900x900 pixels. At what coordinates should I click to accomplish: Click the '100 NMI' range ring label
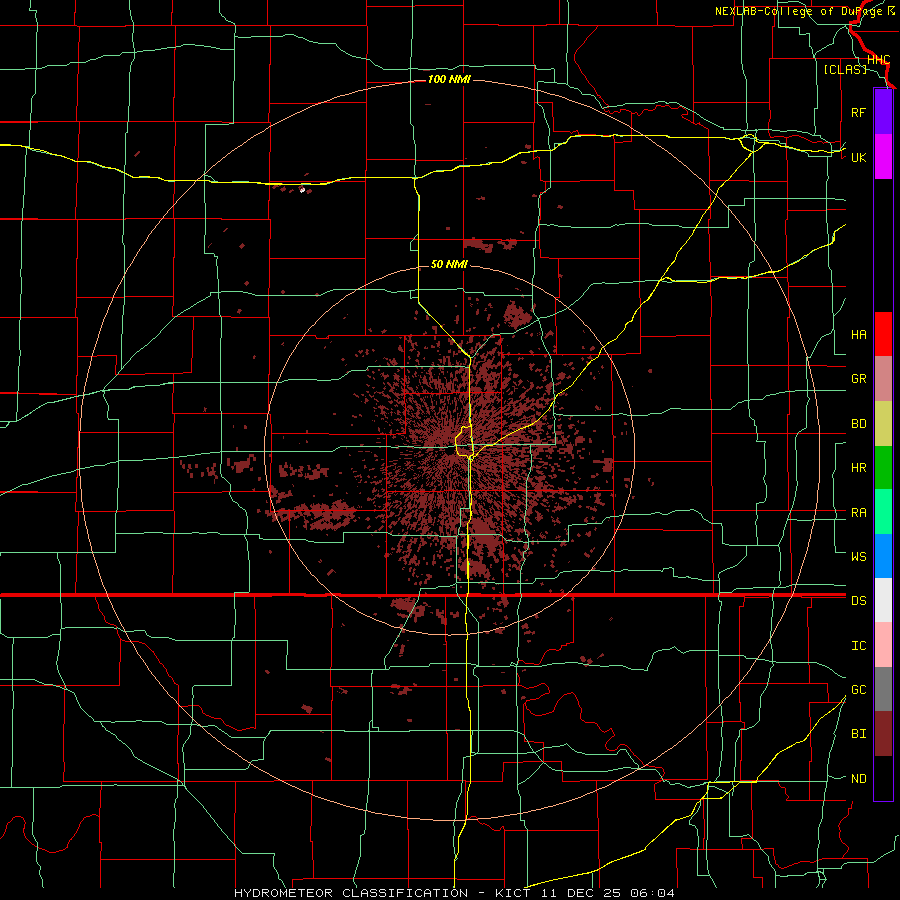(x=449, y=79)
